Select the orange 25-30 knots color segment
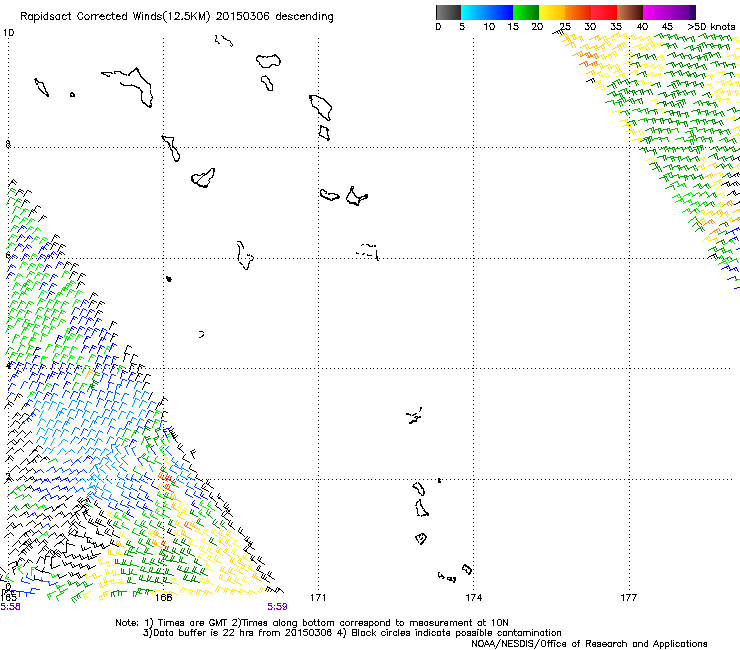Screen dimensions: 740x650 tap(578, 12)
